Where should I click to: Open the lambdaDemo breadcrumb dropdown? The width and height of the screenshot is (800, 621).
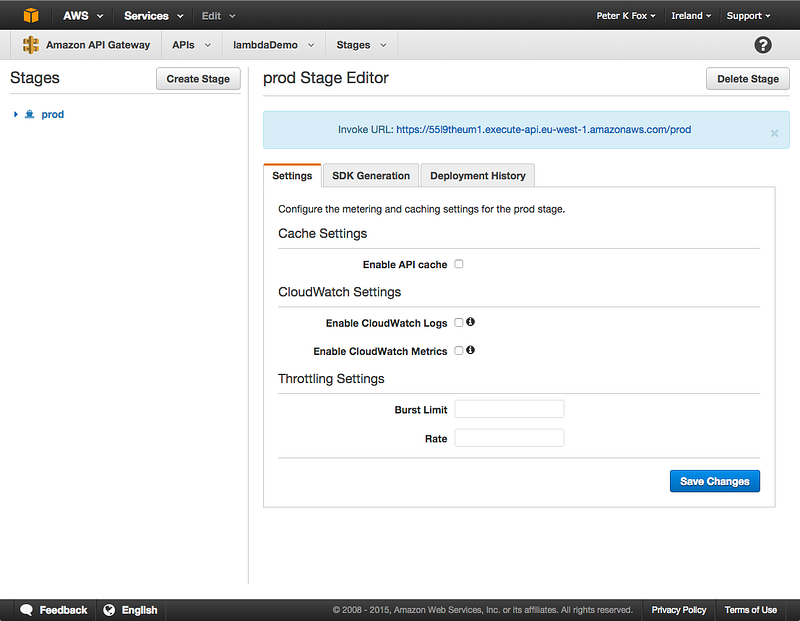pyautogui.click(x=273, y=45)
